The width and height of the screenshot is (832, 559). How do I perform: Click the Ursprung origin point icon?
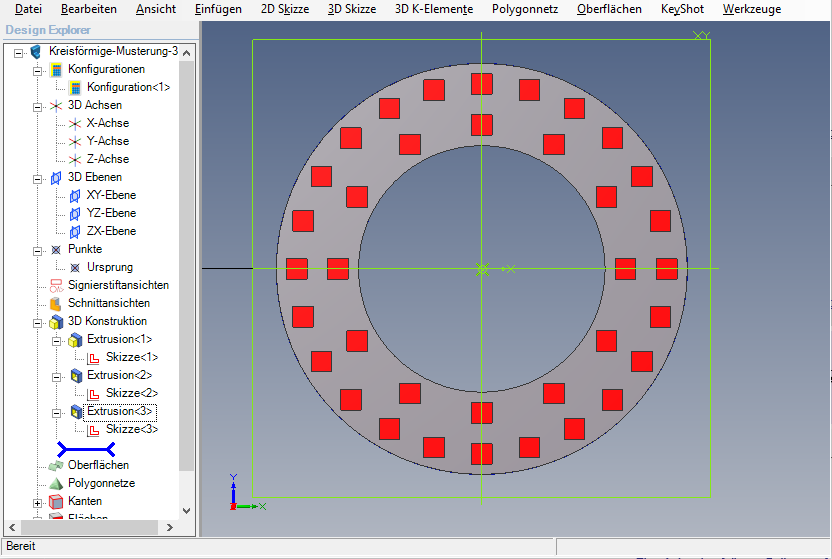point(75,268)
